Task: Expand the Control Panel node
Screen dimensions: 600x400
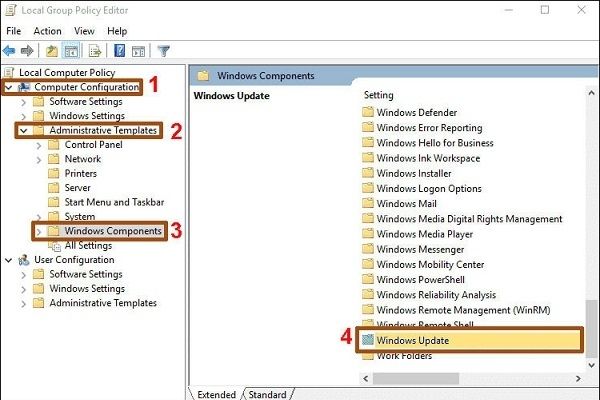Action: tap(39, 145)
